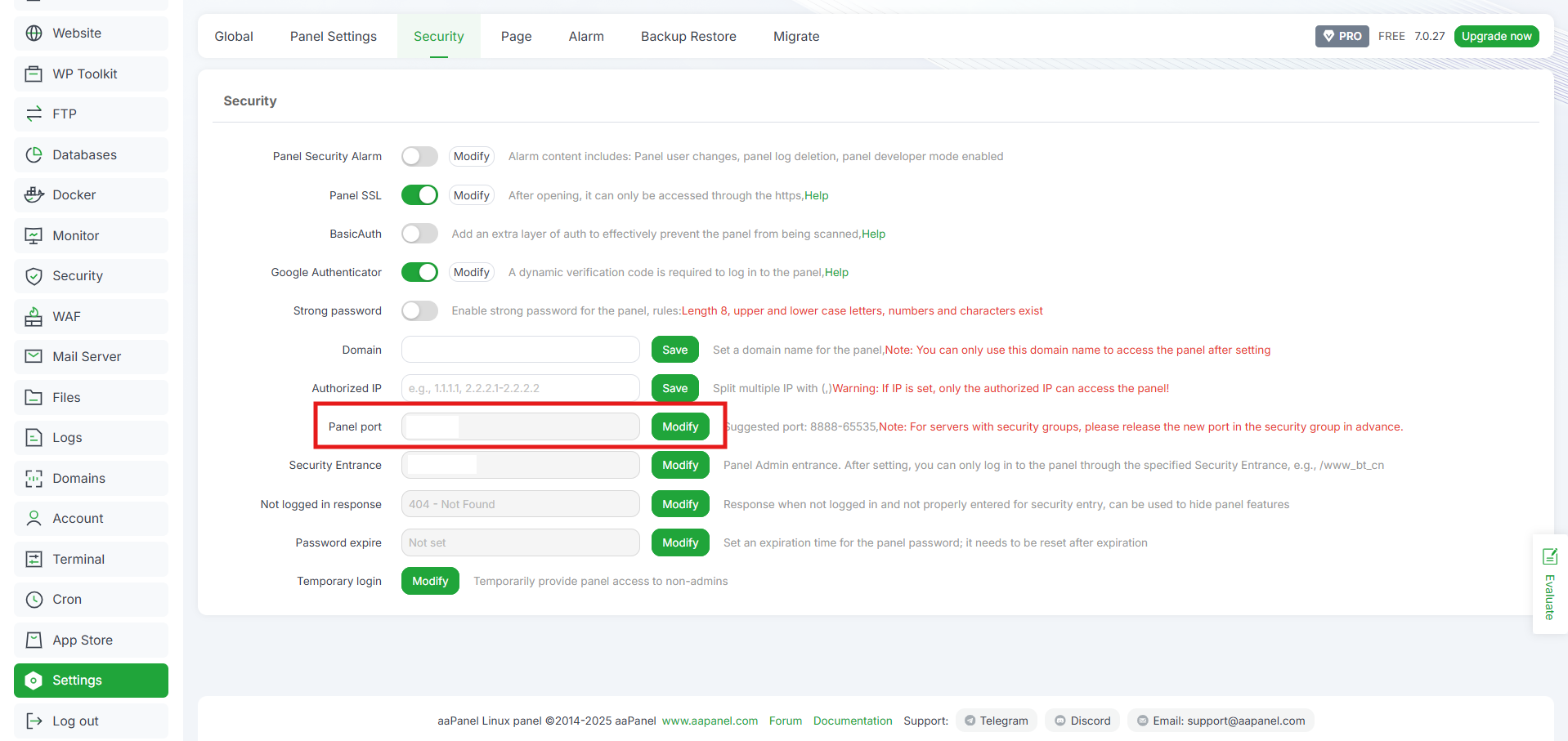Click the Log out arrow icon

pos(34,721)
